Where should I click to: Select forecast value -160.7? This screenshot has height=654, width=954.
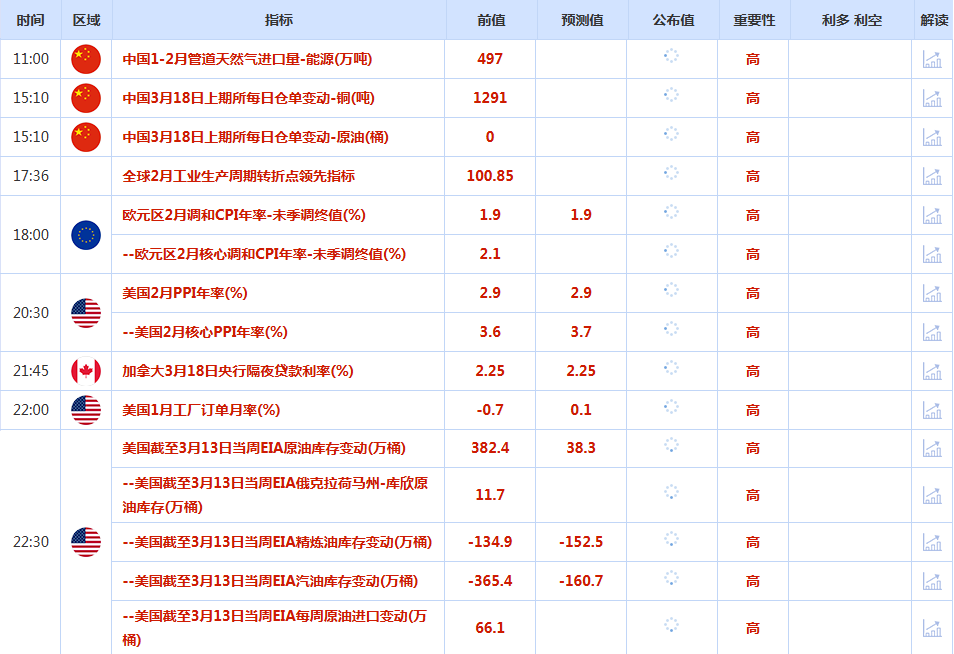pos(581,581)
